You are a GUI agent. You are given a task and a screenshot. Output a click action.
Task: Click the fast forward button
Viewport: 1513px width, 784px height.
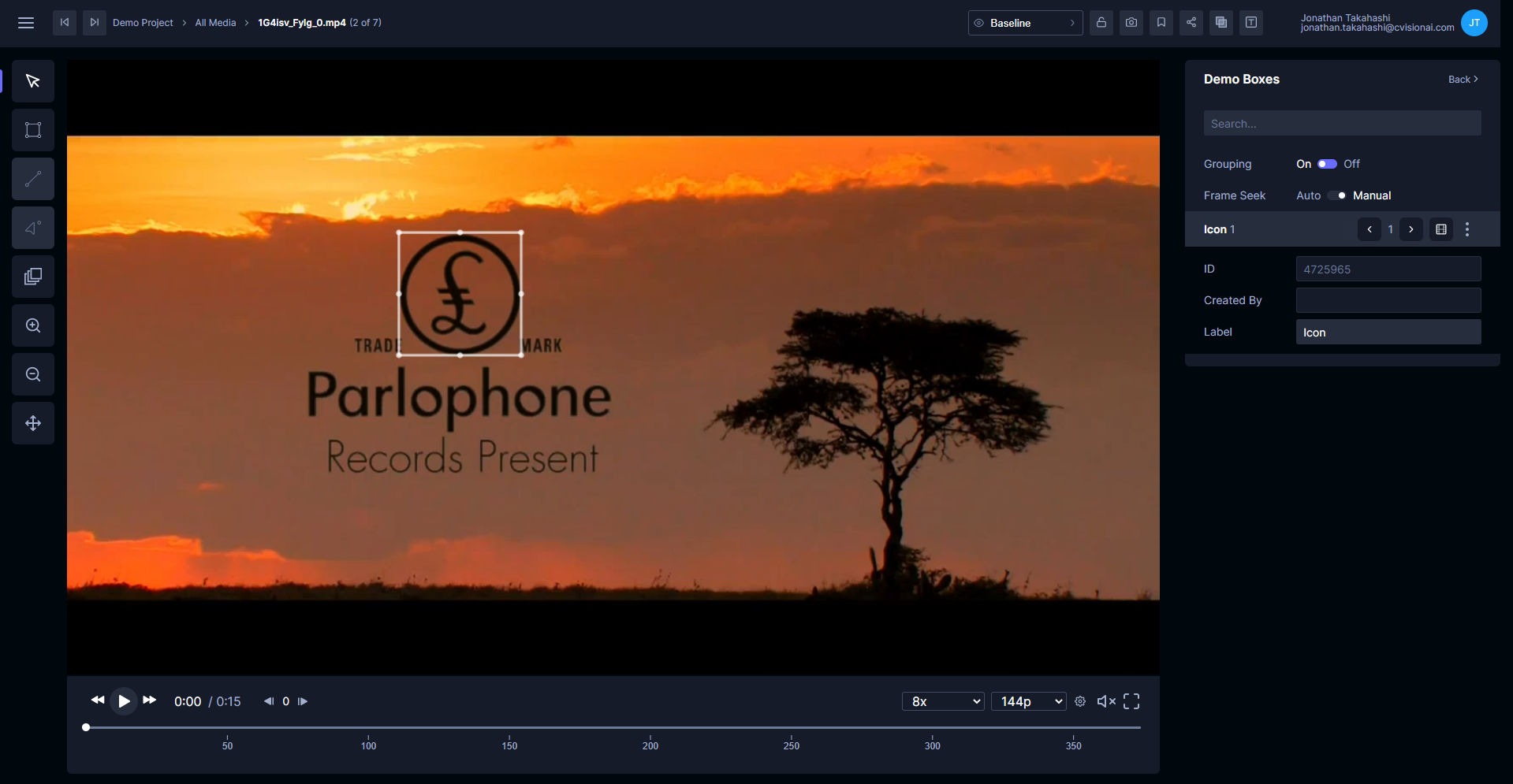click(150, 700)
